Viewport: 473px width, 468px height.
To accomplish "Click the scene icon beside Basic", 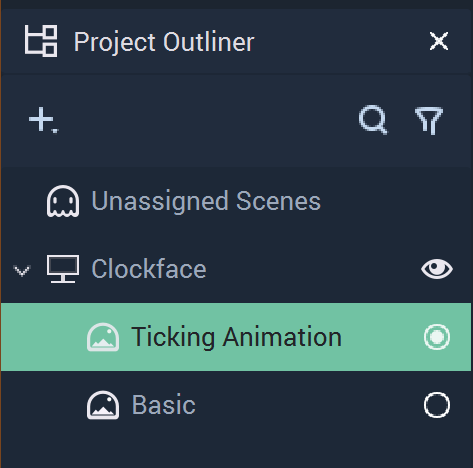I will coord(103,405).
